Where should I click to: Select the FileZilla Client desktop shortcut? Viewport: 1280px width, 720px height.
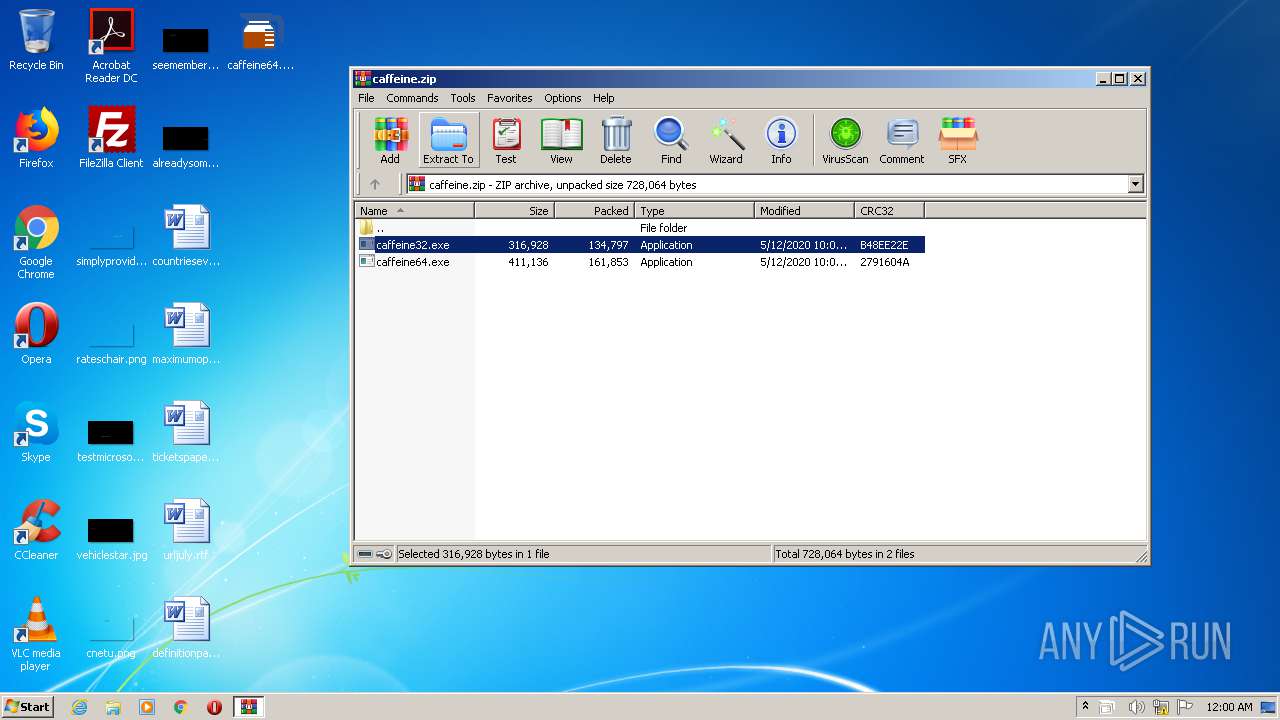pos(111,138)
